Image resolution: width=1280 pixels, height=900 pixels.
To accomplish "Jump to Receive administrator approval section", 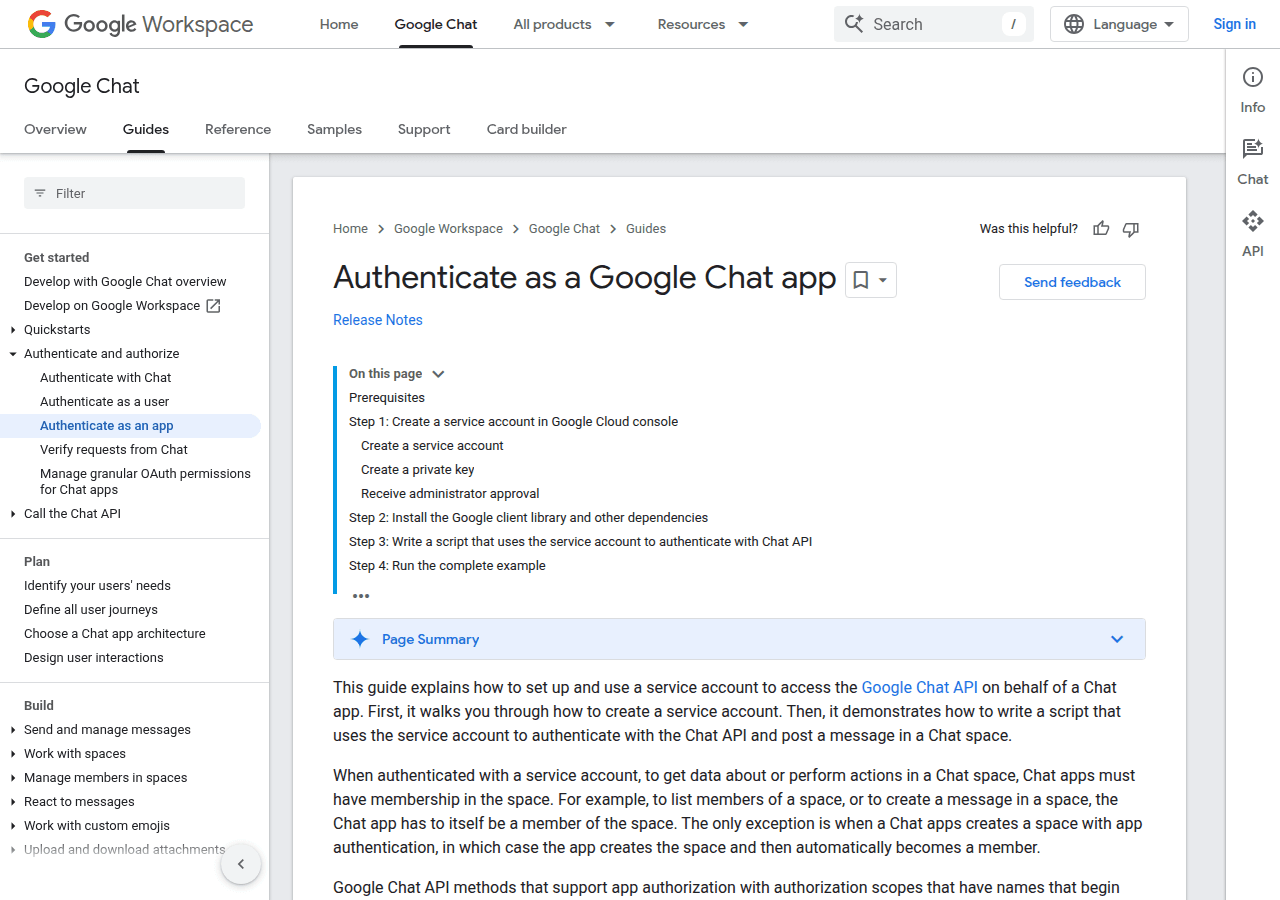I will click(450, 494).
